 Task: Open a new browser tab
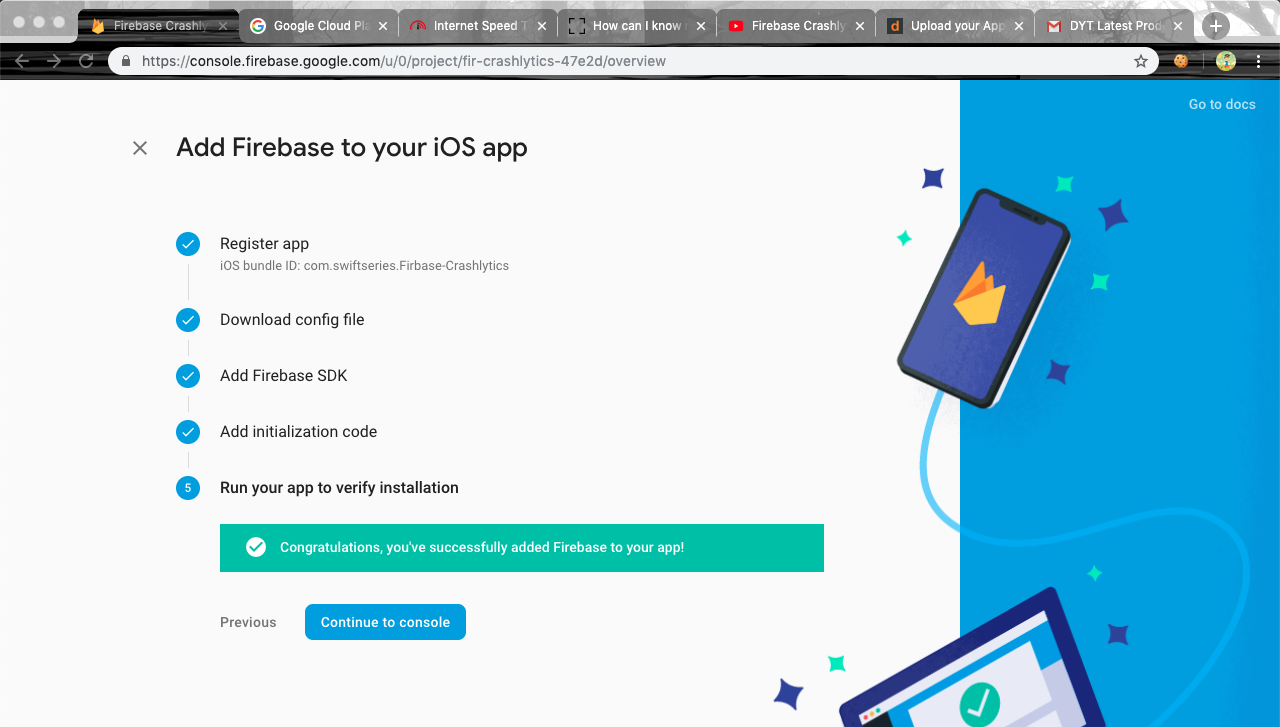[x=1215, y=26]
